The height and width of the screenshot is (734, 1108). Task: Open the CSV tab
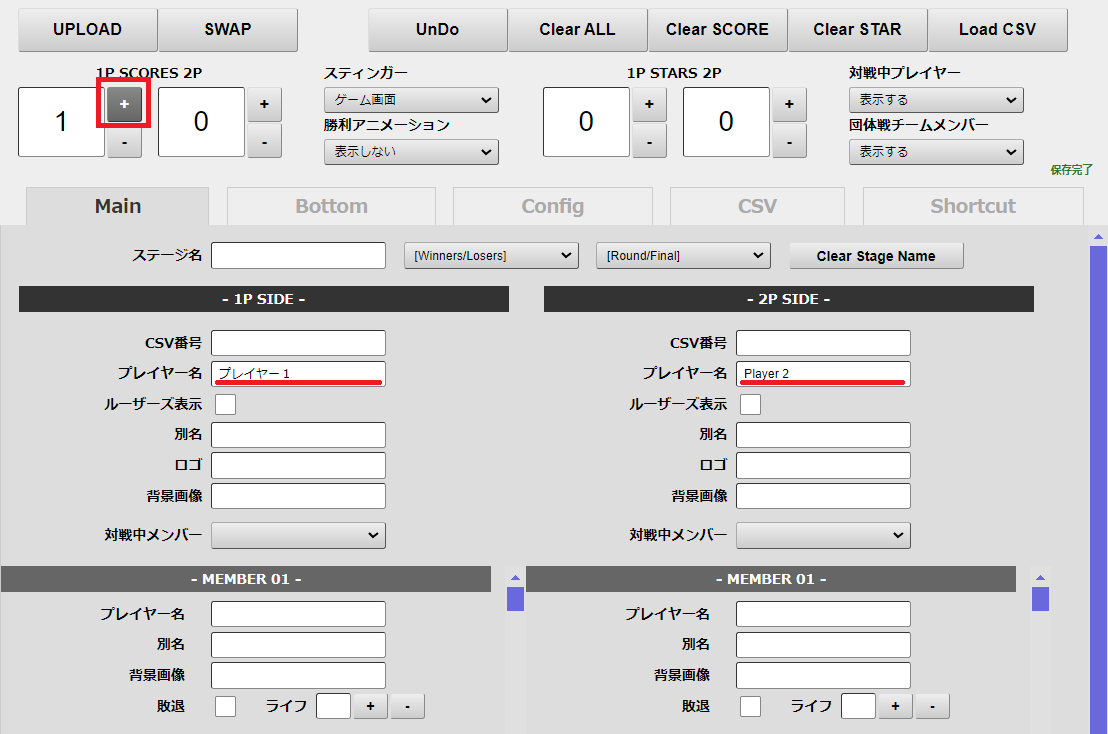(757, 206)
